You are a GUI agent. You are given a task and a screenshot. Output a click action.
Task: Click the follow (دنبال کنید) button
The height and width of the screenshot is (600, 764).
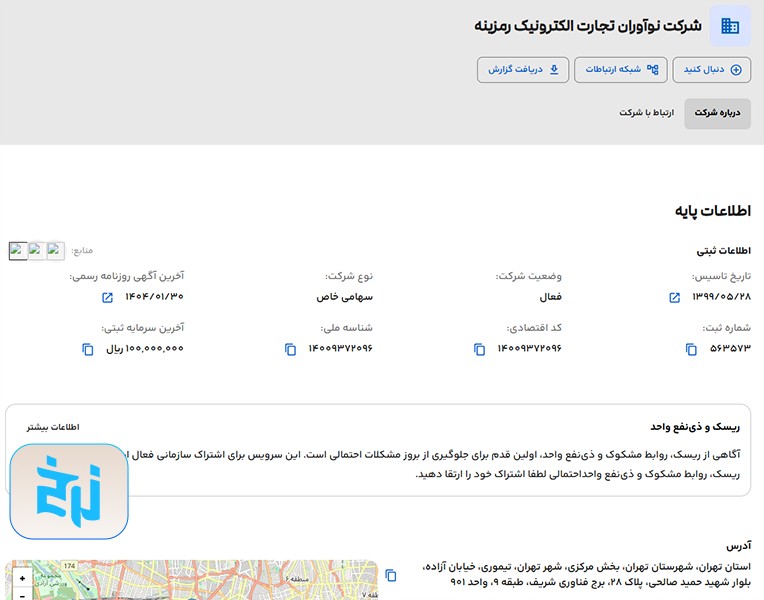713,70
